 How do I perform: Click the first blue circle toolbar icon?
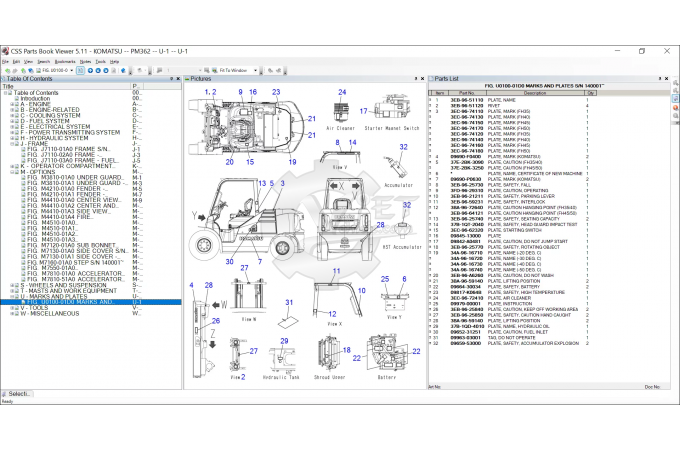tap(90, 70)
